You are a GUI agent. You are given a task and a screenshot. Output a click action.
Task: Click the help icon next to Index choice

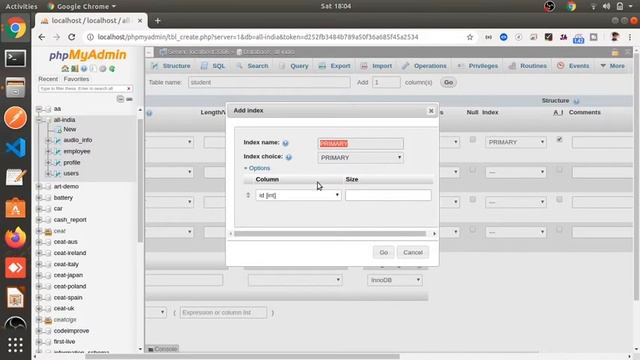click(x=289, y=157)
